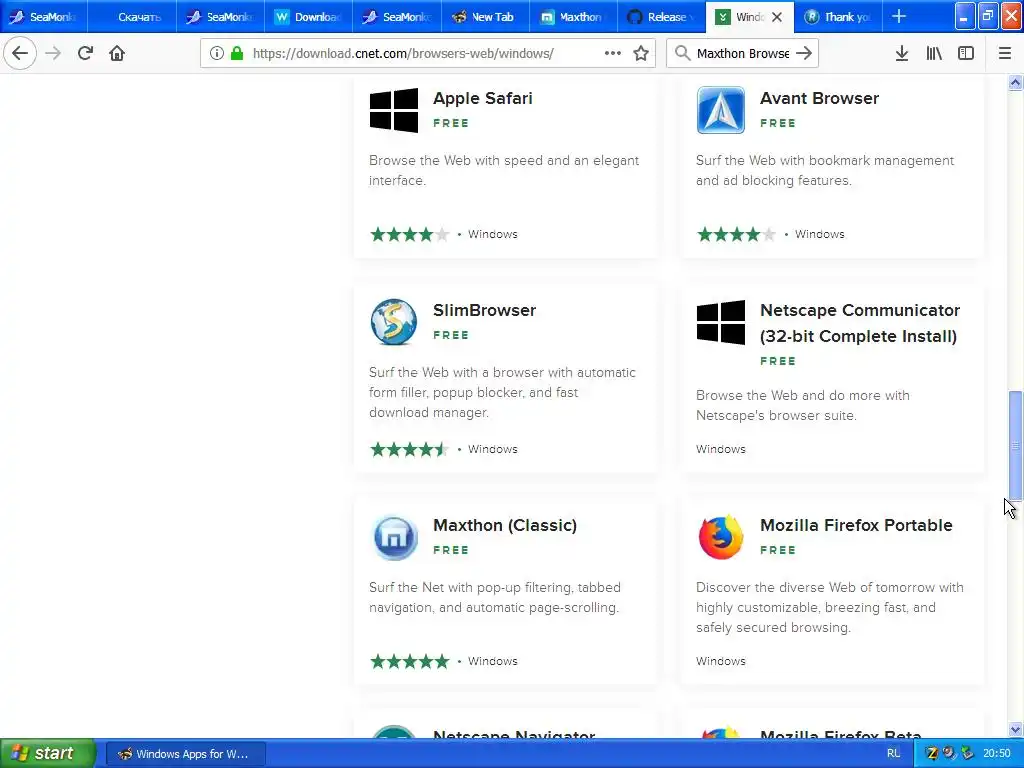
Task: Switch to the Скачать tab
Action: [x=132, y=17]
